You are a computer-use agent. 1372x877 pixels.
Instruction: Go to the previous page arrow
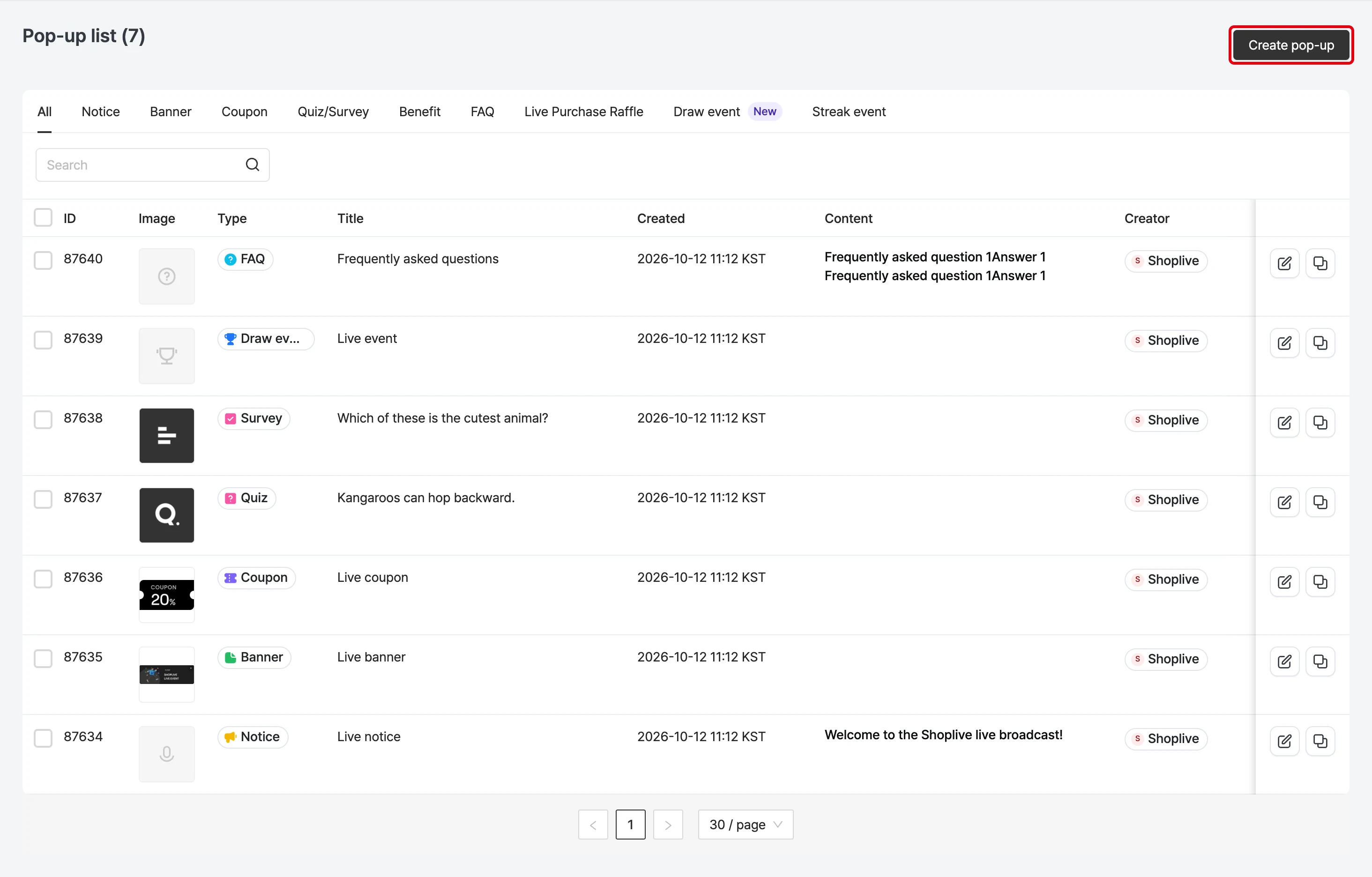coord(593,825)
